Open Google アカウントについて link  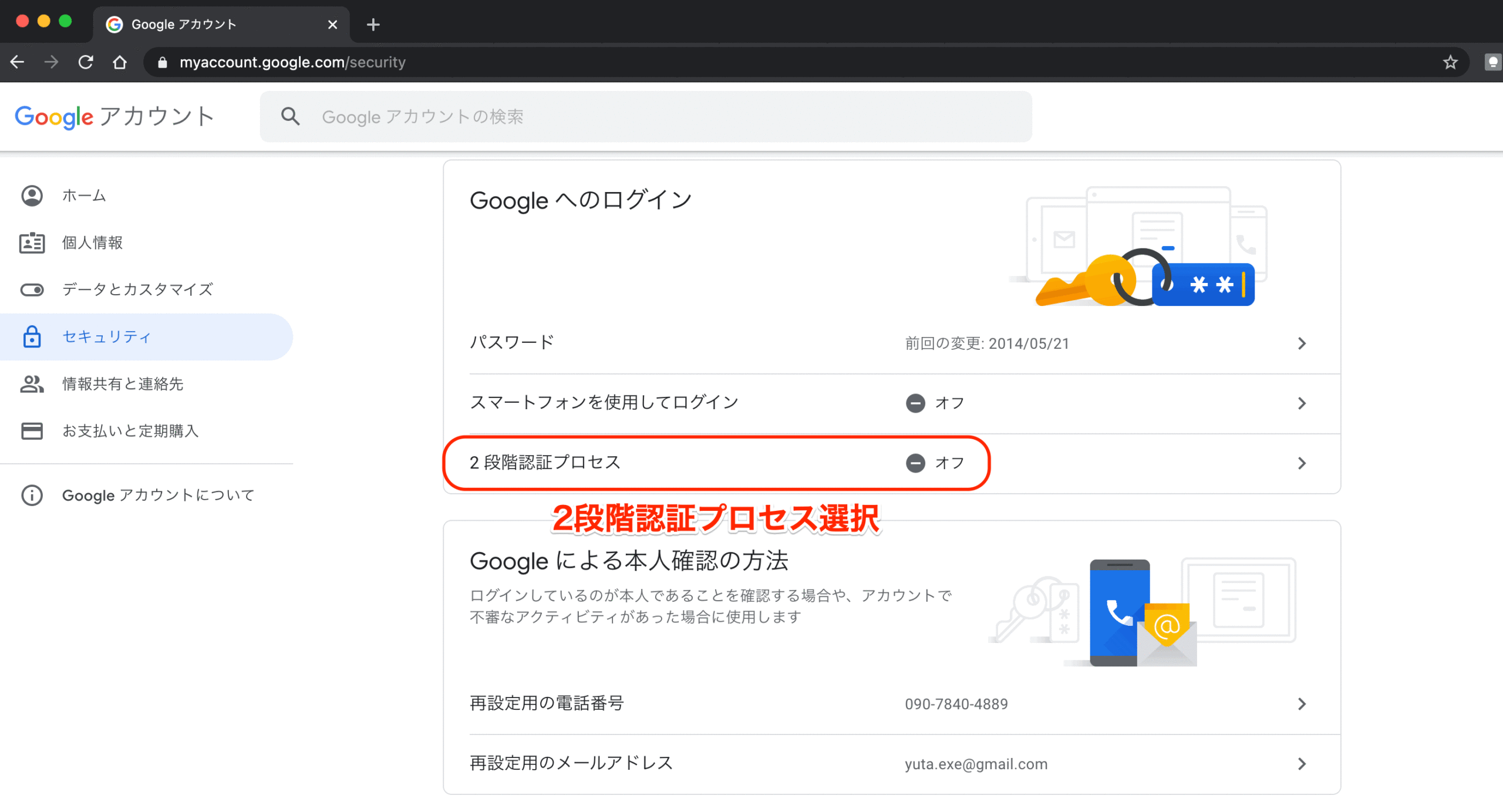point(159,495)
